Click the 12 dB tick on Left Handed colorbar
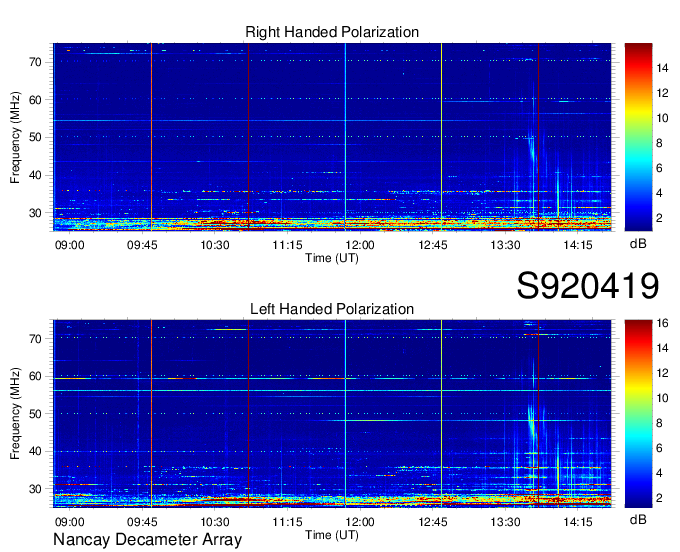 pyautogui.click(x=662, y=373)
